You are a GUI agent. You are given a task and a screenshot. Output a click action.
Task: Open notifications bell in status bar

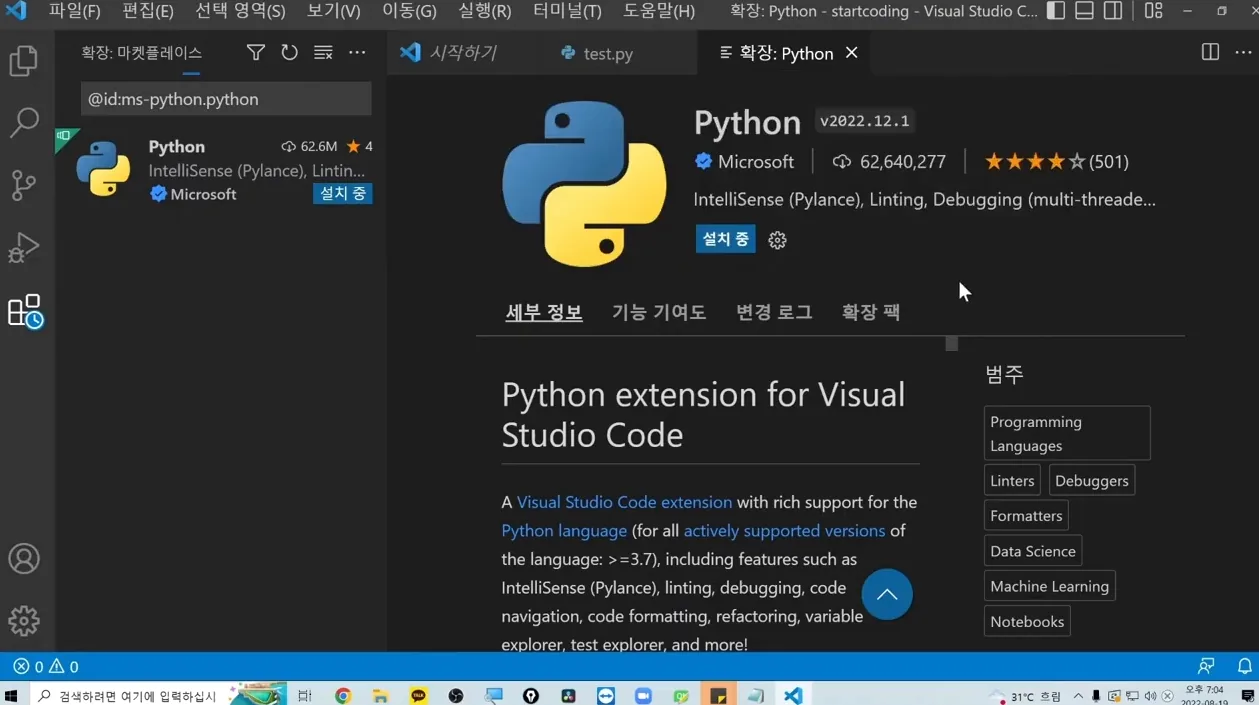(1244, 666)
